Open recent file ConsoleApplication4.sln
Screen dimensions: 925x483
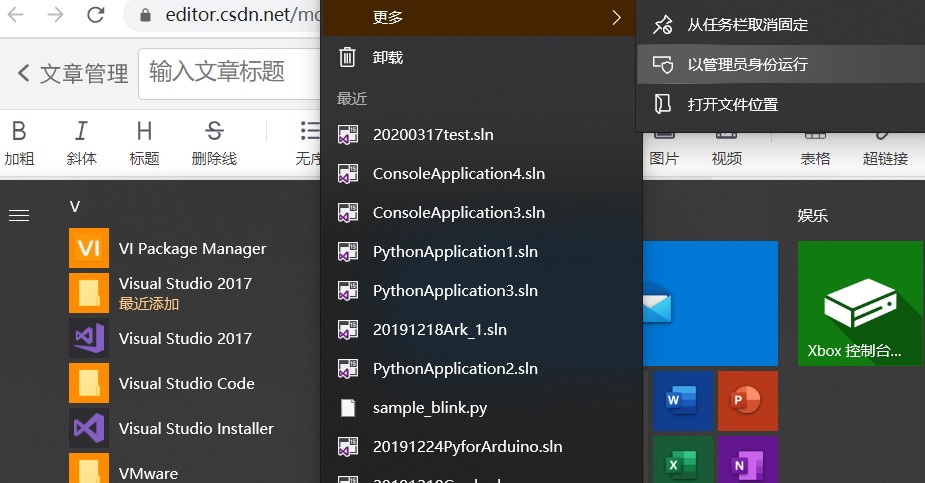coord(481,173)
